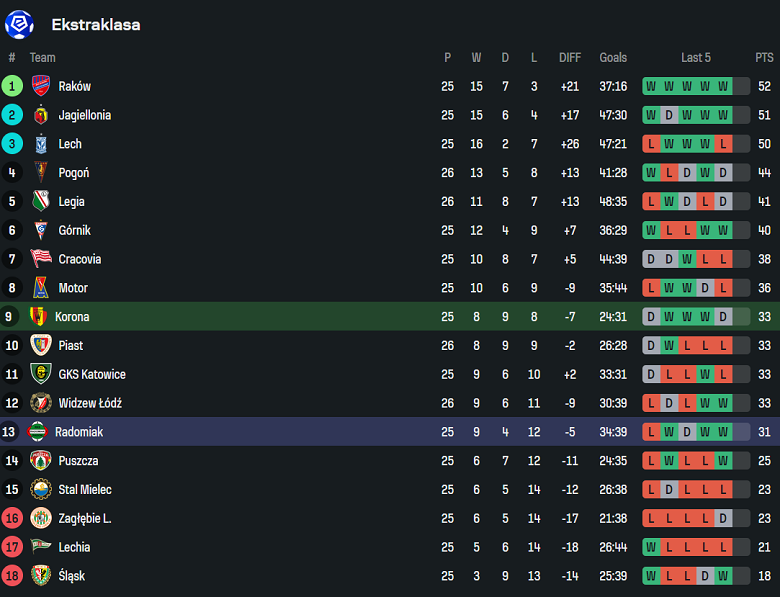
Task: Click the Jagiellonia club crest
Action: pos(41,115)
